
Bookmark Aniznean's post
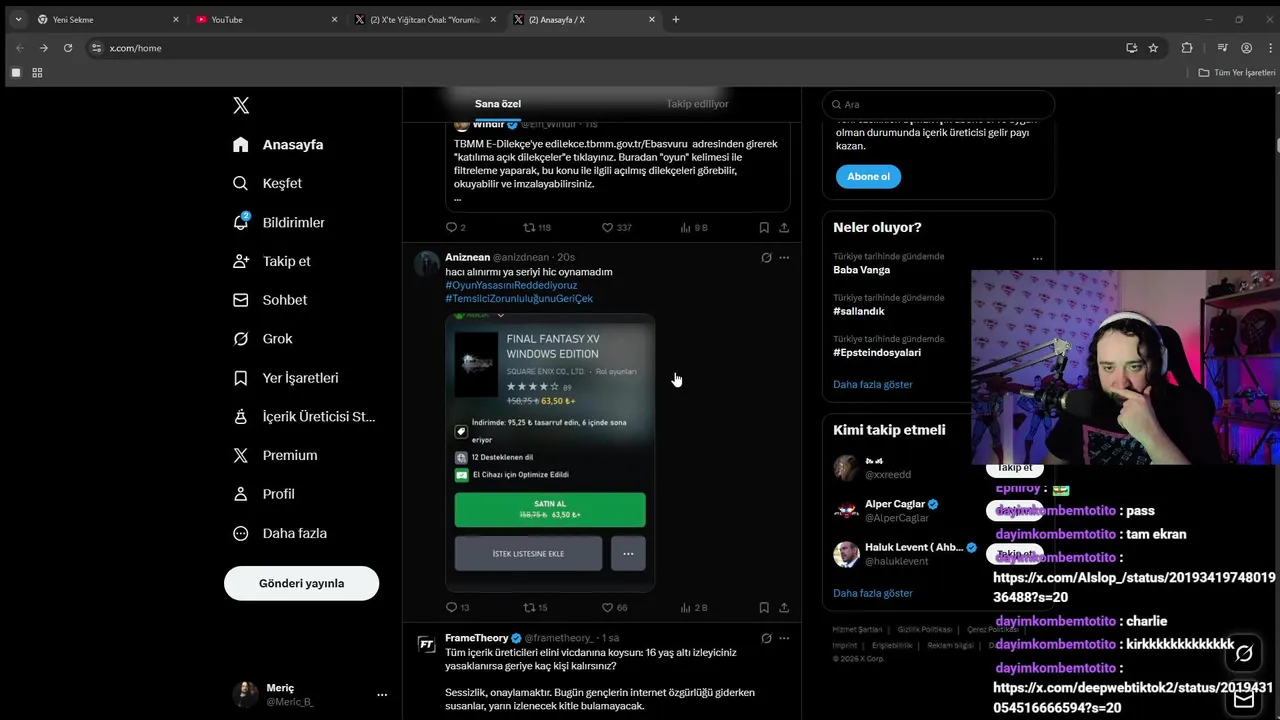pos(764,607)
